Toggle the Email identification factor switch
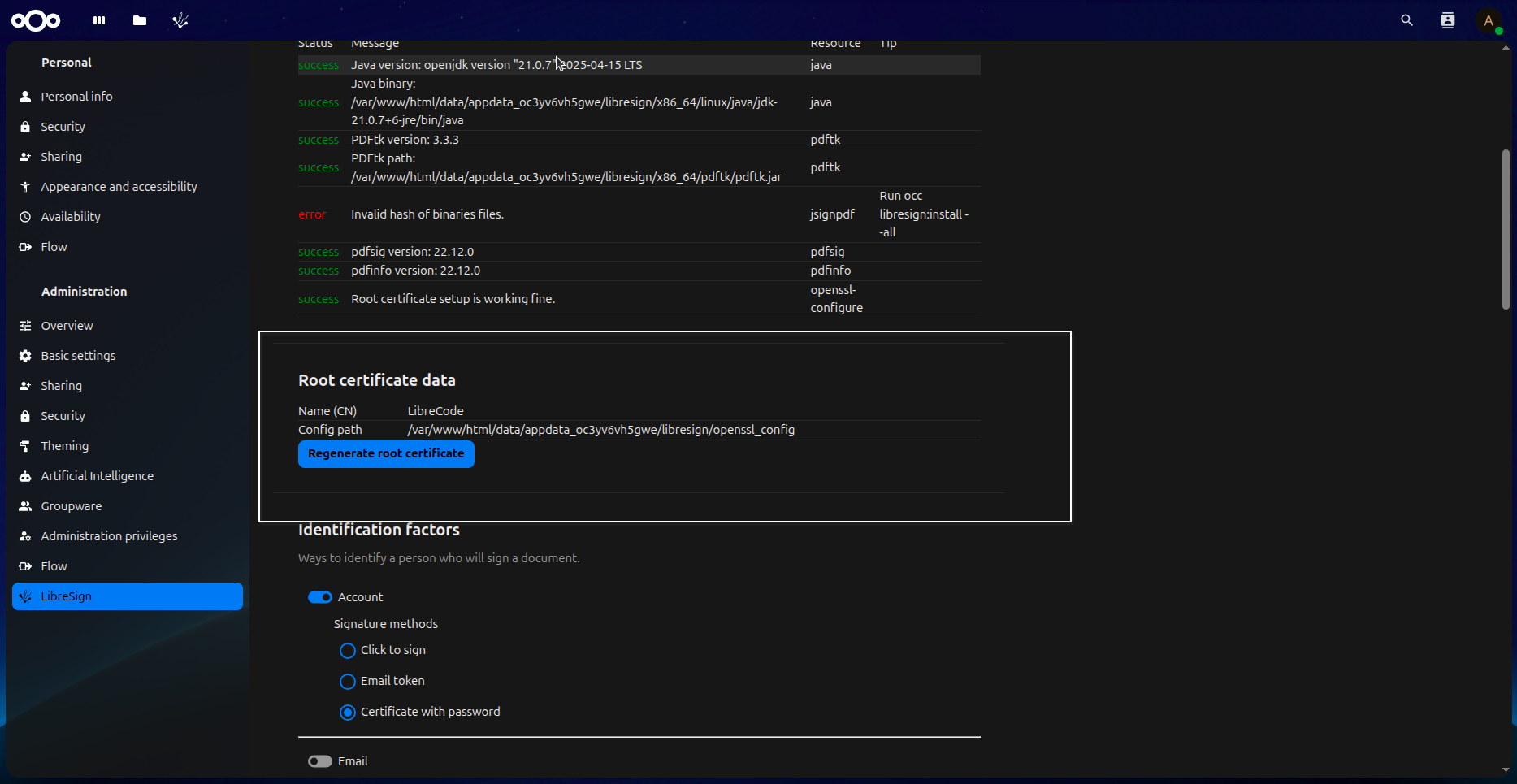This screenshot has width=1517, height=784. 320,761
